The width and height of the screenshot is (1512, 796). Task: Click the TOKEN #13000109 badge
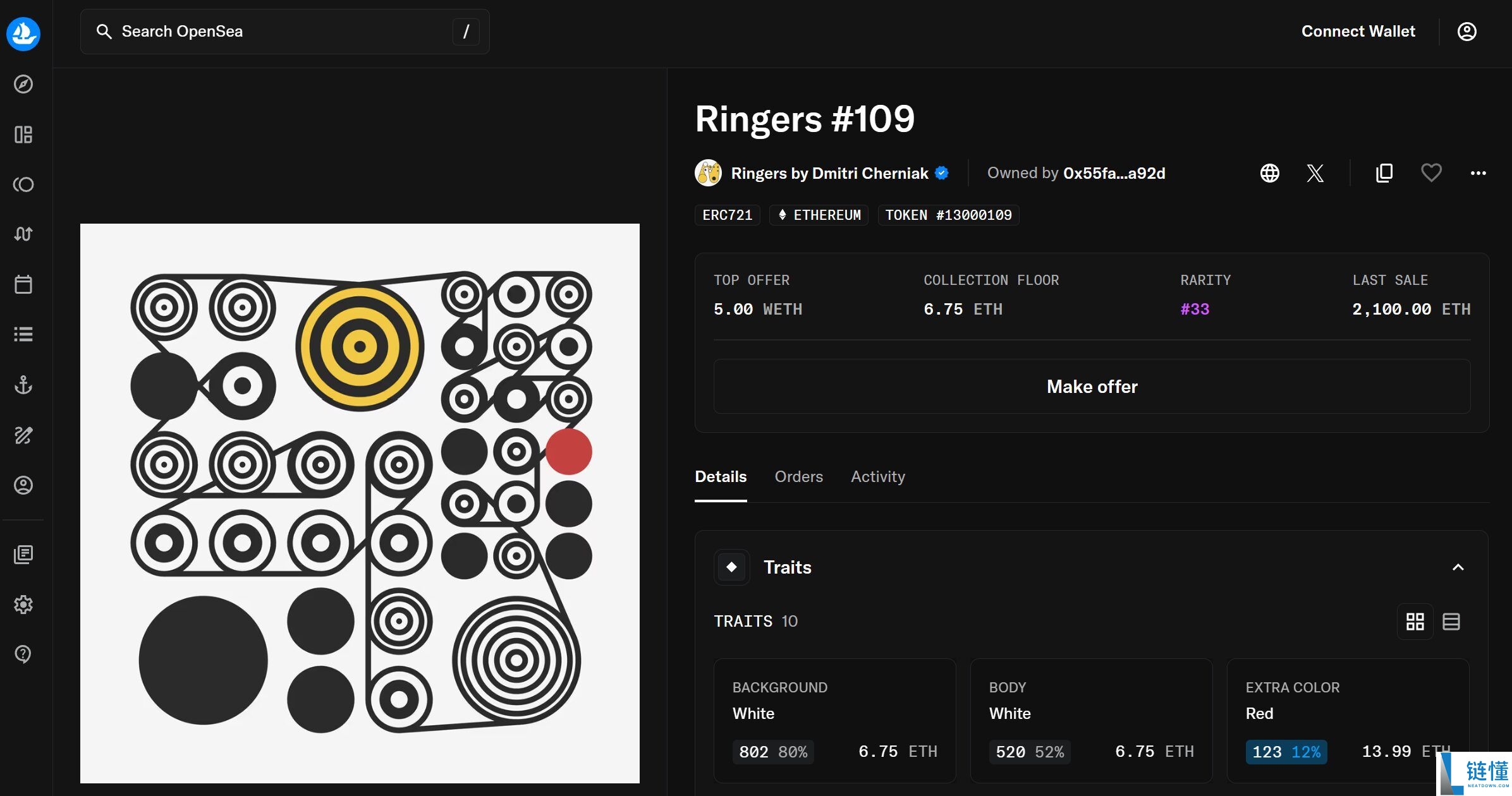coord(948,215)
